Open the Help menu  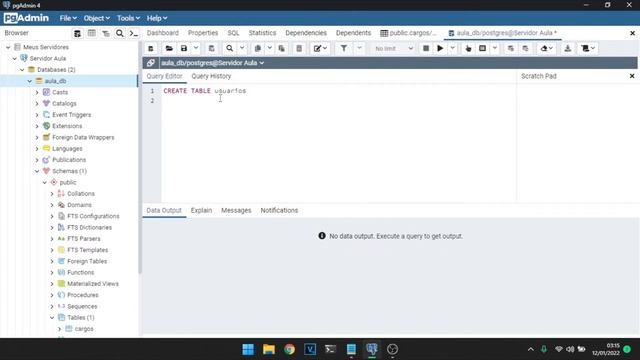coord(157,18)
